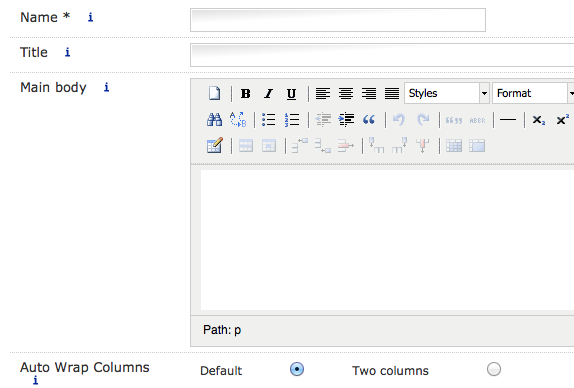Viewport: 574px width, 388px height.
Task: Toggle Bold formatting
Action: [246, 94]
